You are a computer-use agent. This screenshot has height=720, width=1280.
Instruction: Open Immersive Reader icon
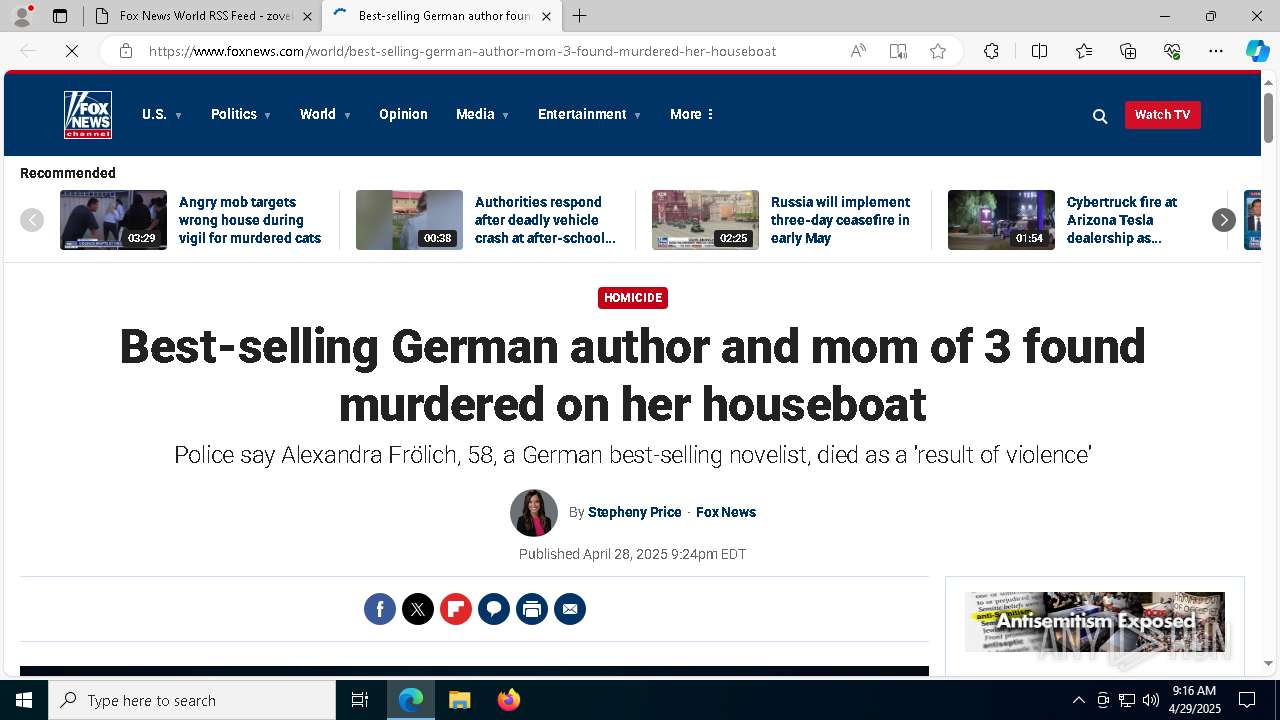click(898, 51)
